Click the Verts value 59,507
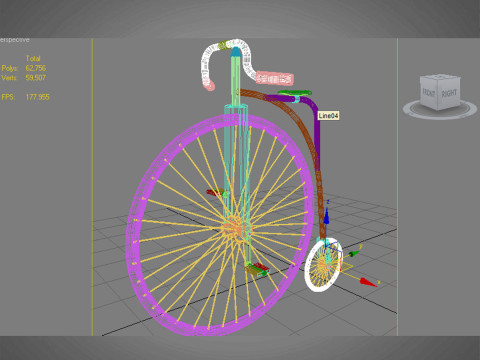This screenshot has height=360, width=480. (36, 78)
